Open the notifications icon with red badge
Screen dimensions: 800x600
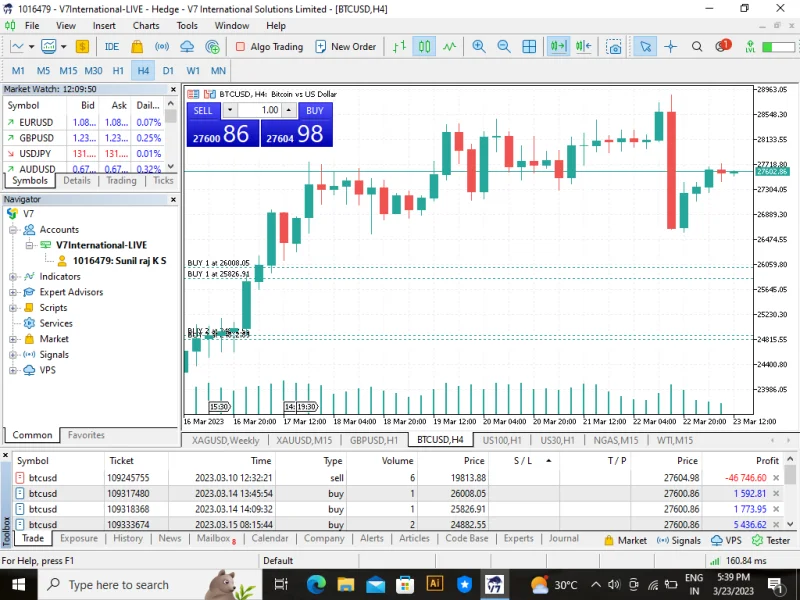point(723,46)
